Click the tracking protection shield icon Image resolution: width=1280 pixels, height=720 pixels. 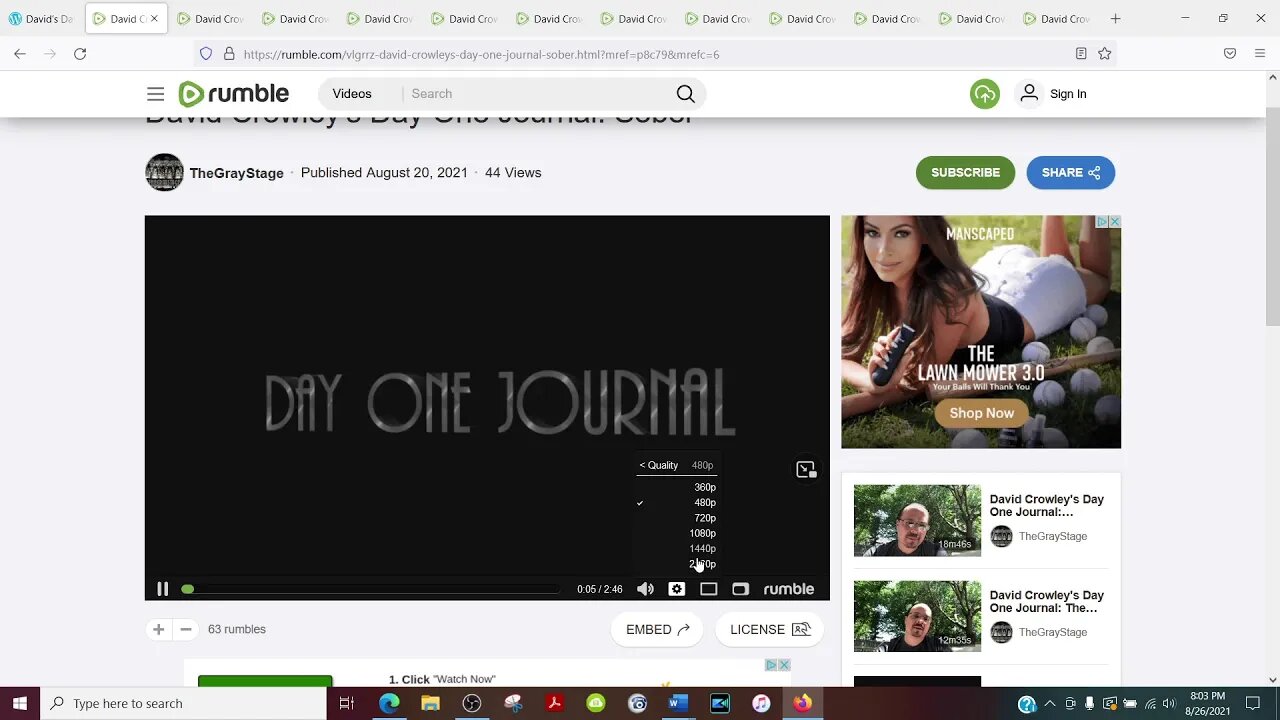[206, 54]
